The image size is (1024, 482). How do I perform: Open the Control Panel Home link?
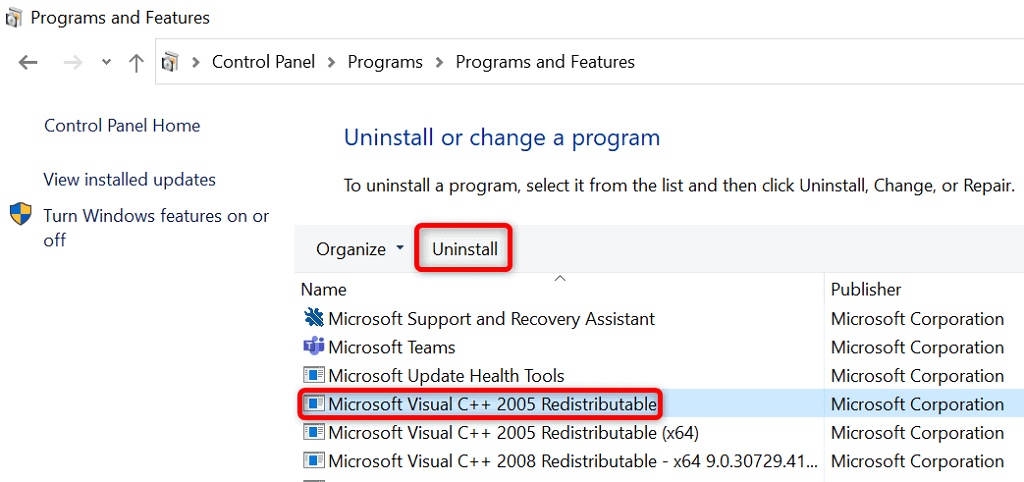tap(122, 126)
